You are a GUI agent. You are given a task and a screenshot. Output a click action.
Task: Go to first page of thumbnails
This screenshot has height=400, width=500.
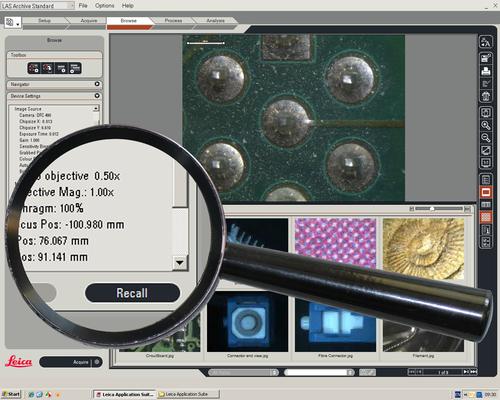click(412, 372)
